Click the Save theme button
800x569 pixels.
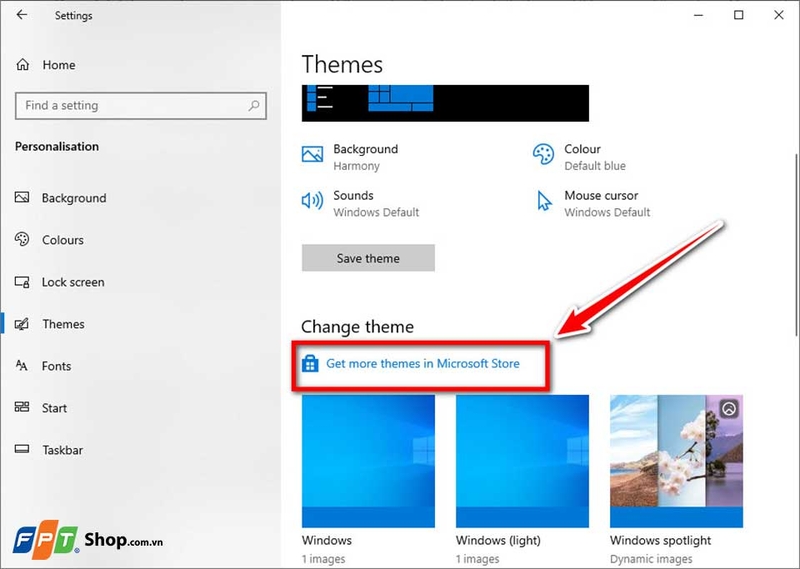[368, 258]
